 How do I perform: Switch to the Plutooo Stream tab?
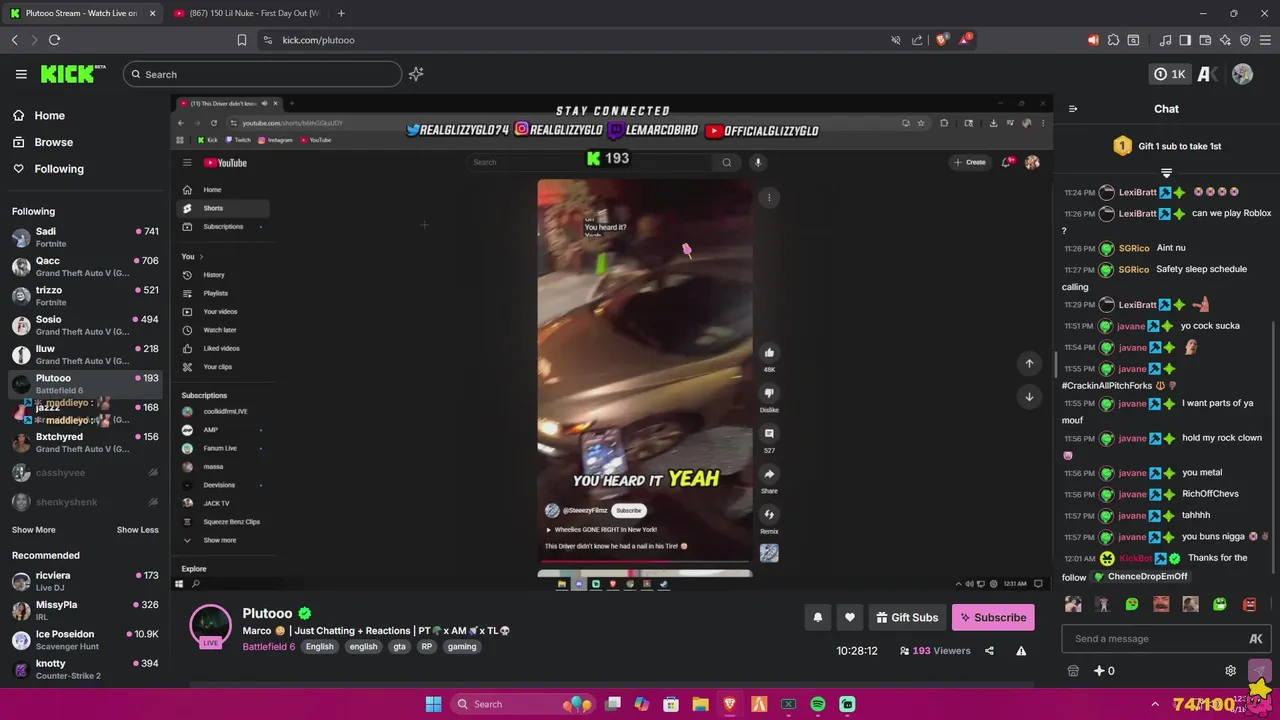tap(83, 13)
